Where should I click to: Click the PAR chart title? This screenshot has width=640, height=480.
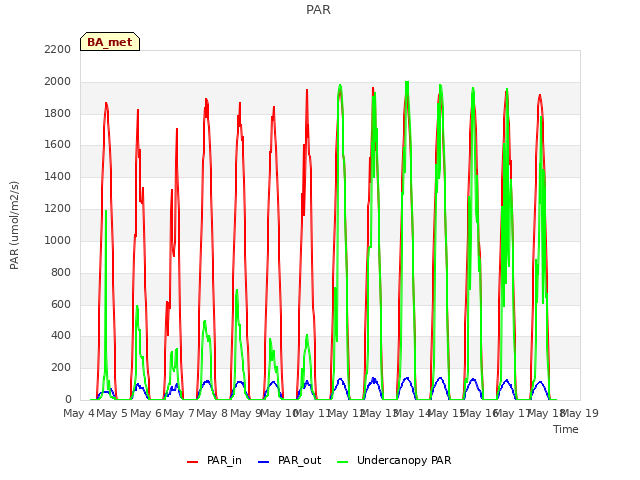click(318, 10)
